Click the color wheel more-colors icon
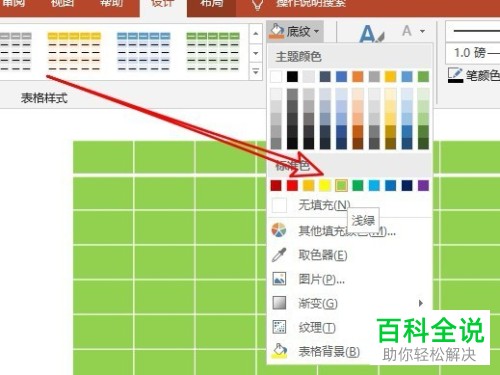500x375 pixels. coord(279,230)
